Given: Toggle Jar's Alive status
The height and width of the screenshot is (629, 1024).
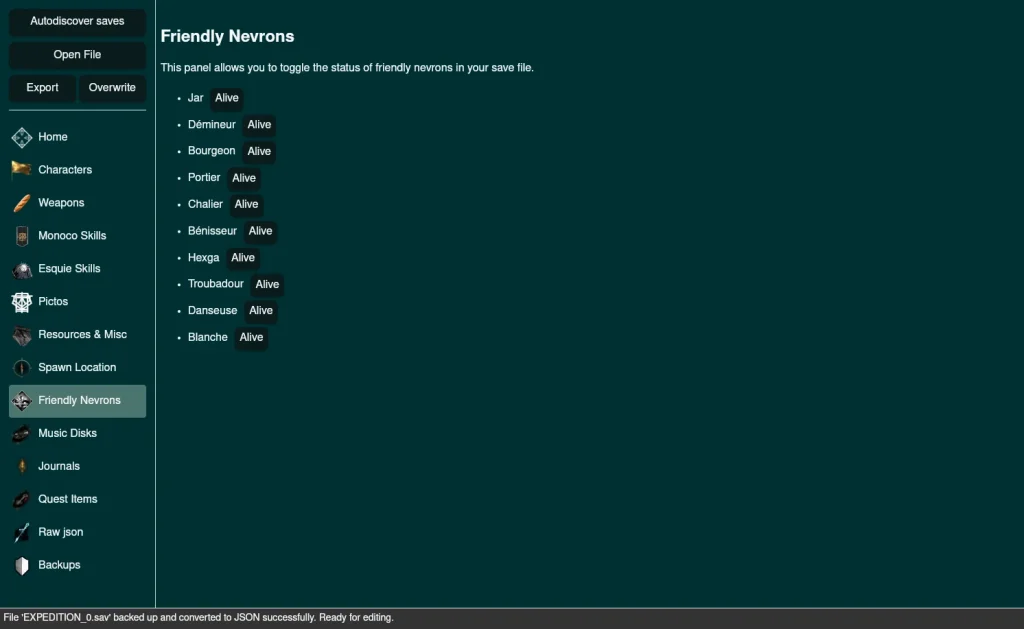Looking at the screenshot, I should pos(227,98).
